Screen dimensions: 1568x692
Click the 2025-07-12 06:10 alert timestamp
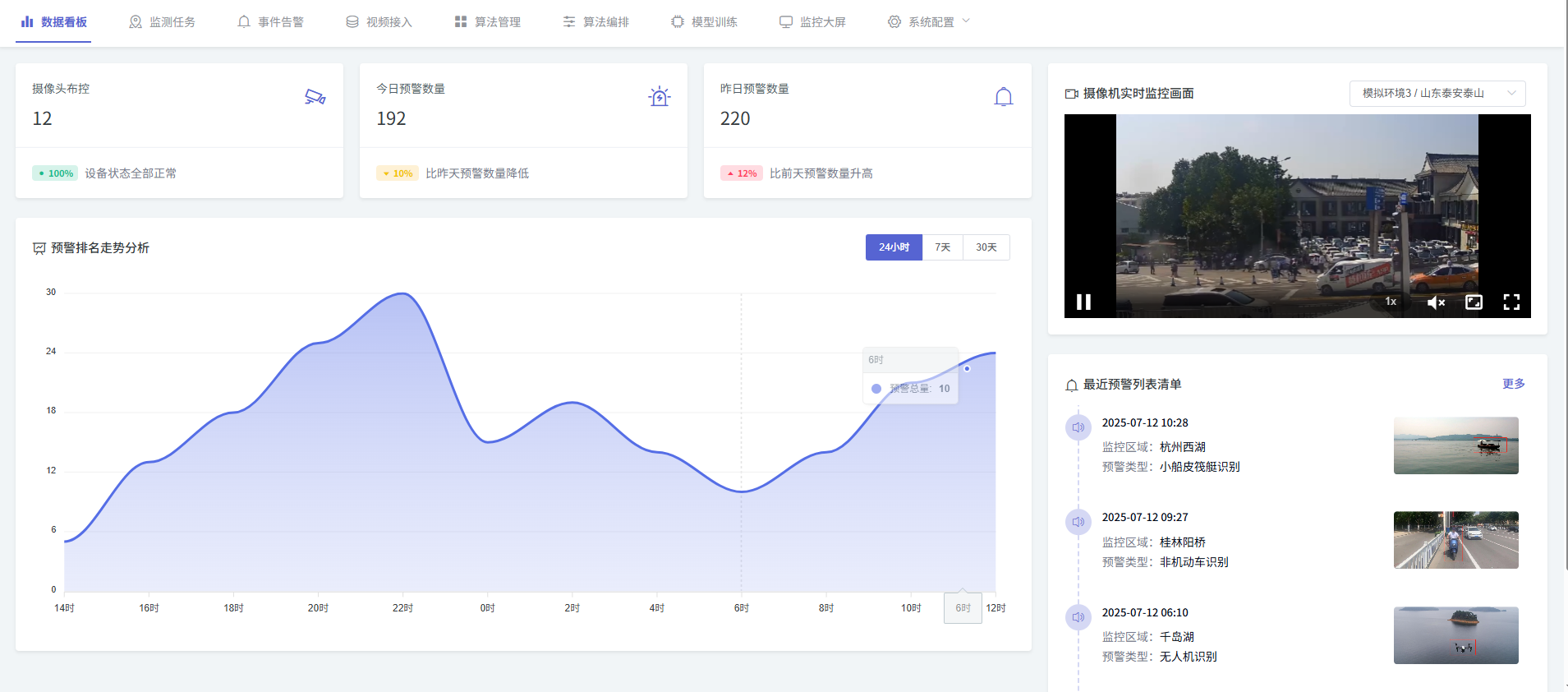click(x=1145, y=612)
